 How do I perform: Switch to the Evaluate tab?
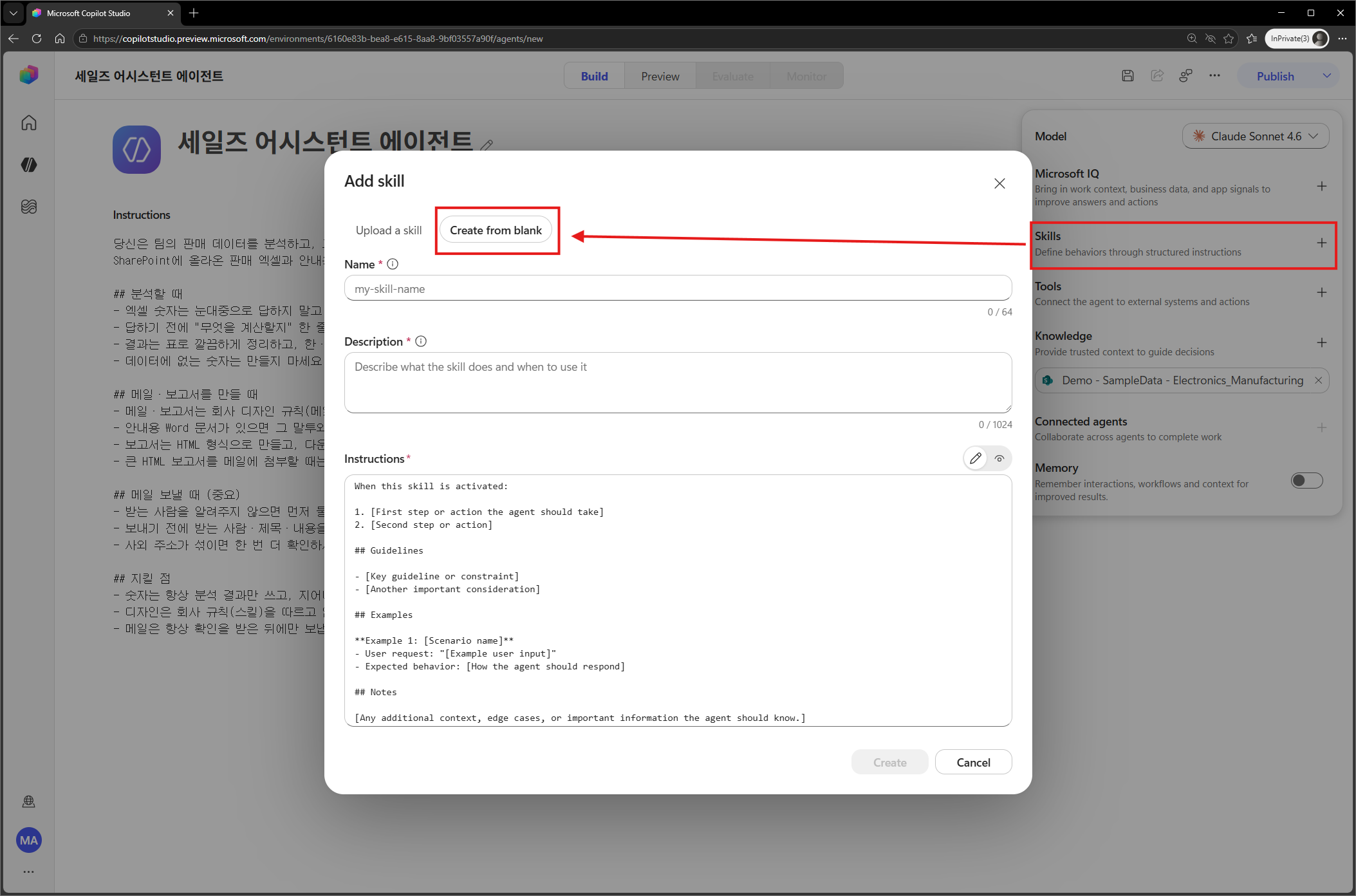tap(732, 76)
